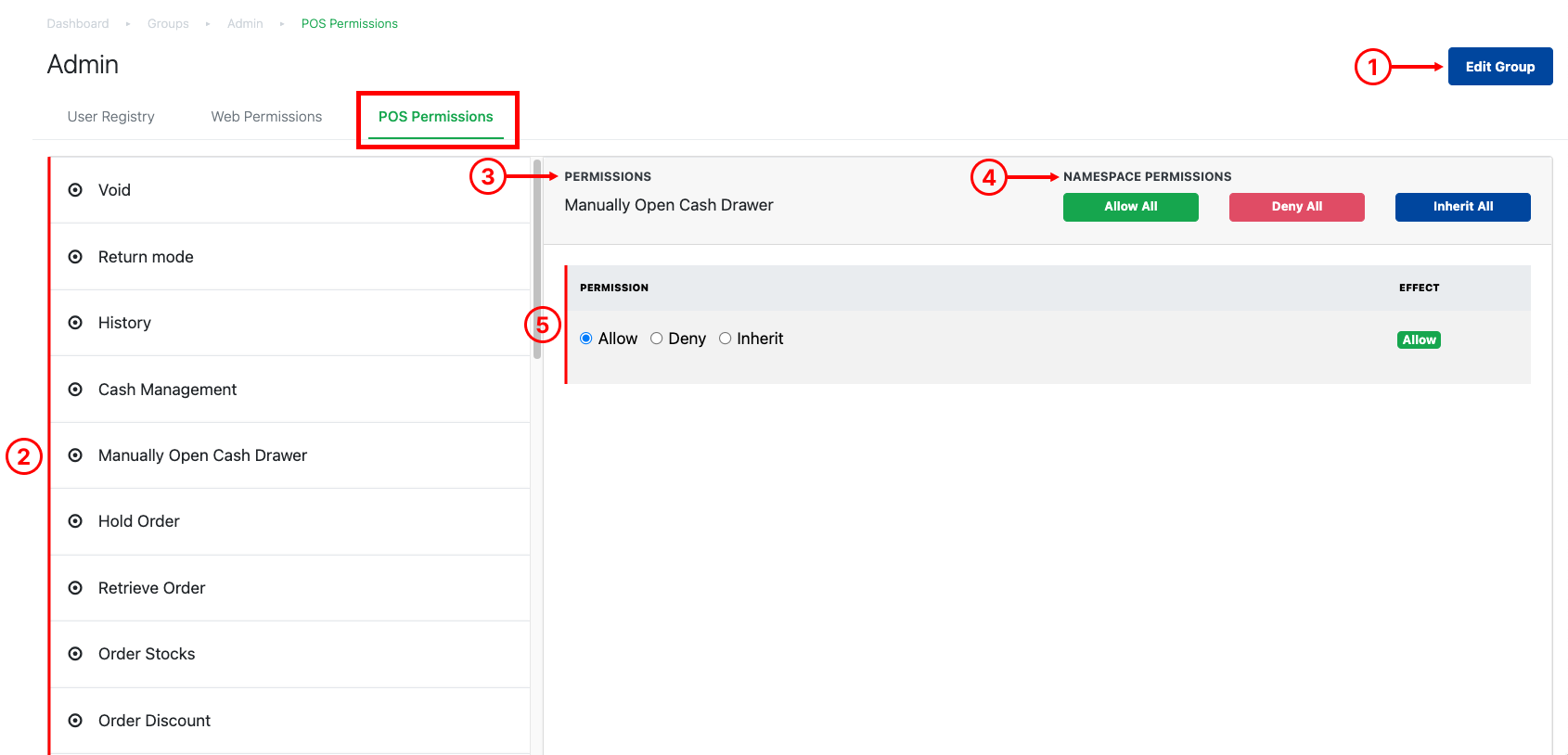Click icon next to Manually Open Cash Drawer

click(75, 455)
